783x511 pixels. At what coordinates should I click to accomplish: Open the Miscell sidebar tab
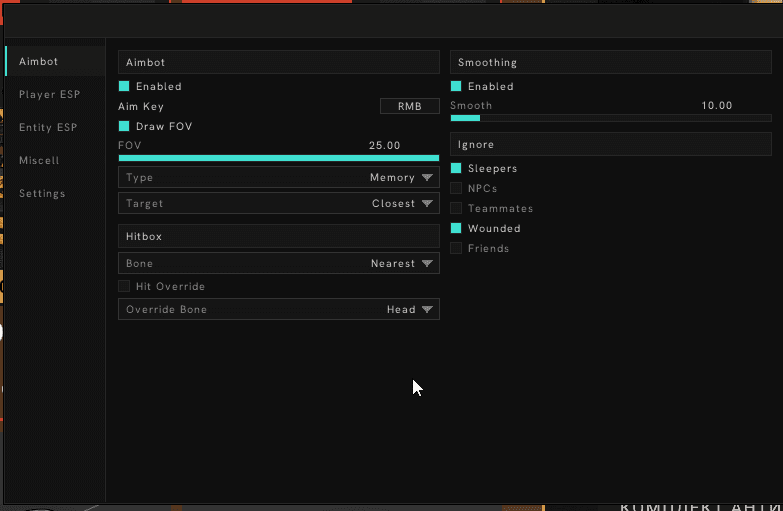tap(39, 160)
